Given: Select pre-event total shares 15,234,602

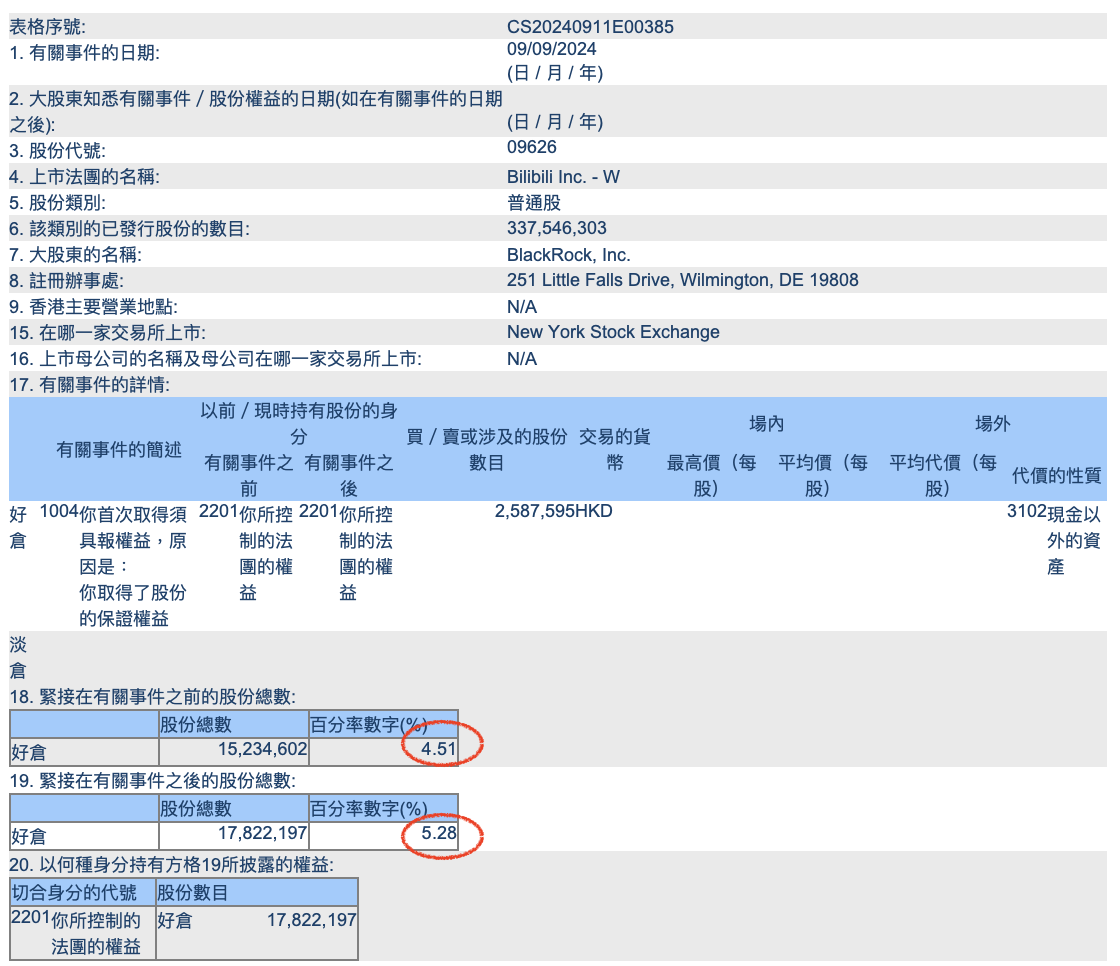Looking at the screenshot, I should click(262, 749).
